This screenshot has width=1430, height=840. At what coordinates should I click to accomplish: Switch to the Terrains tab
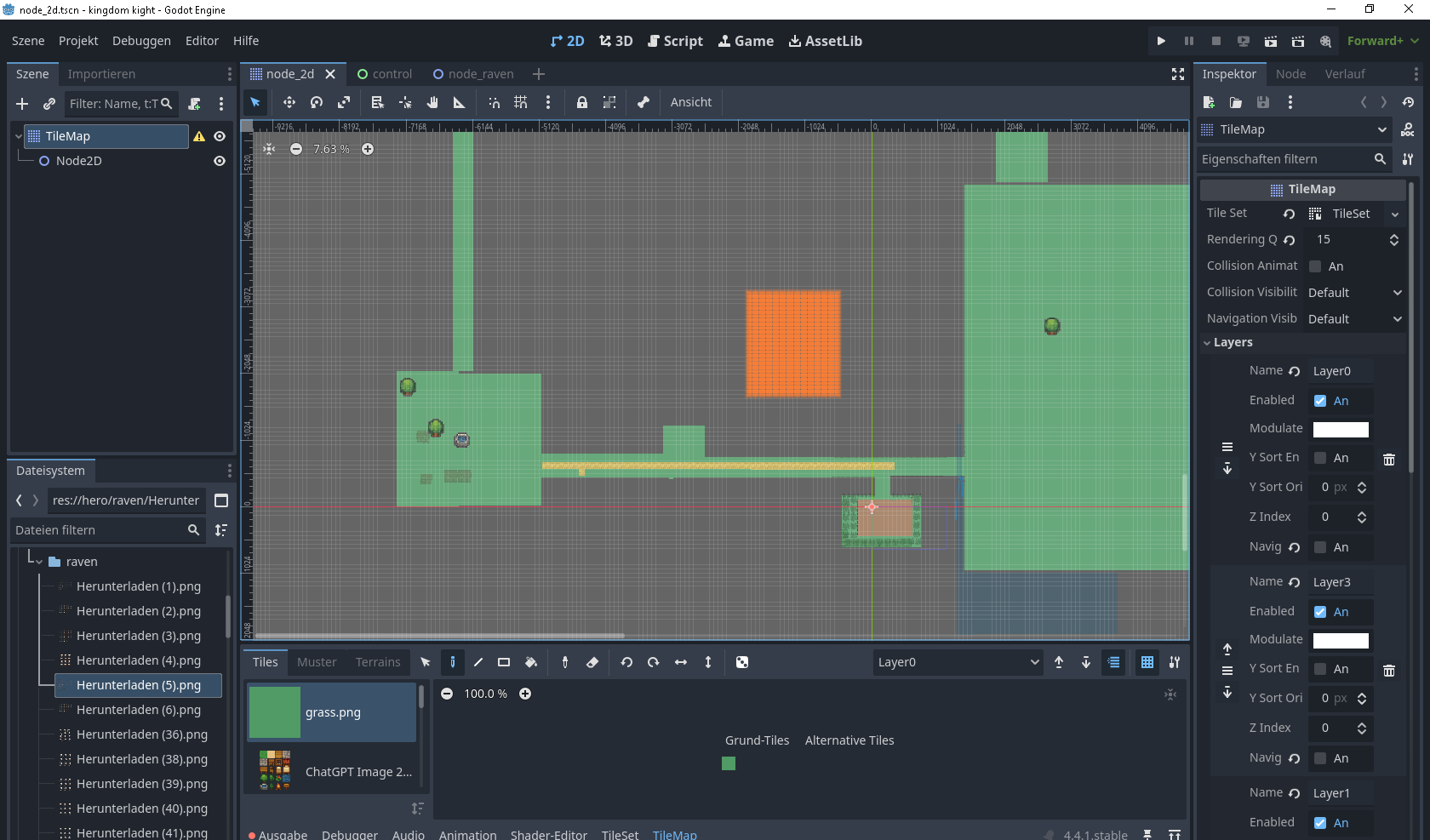click(378, 662)
